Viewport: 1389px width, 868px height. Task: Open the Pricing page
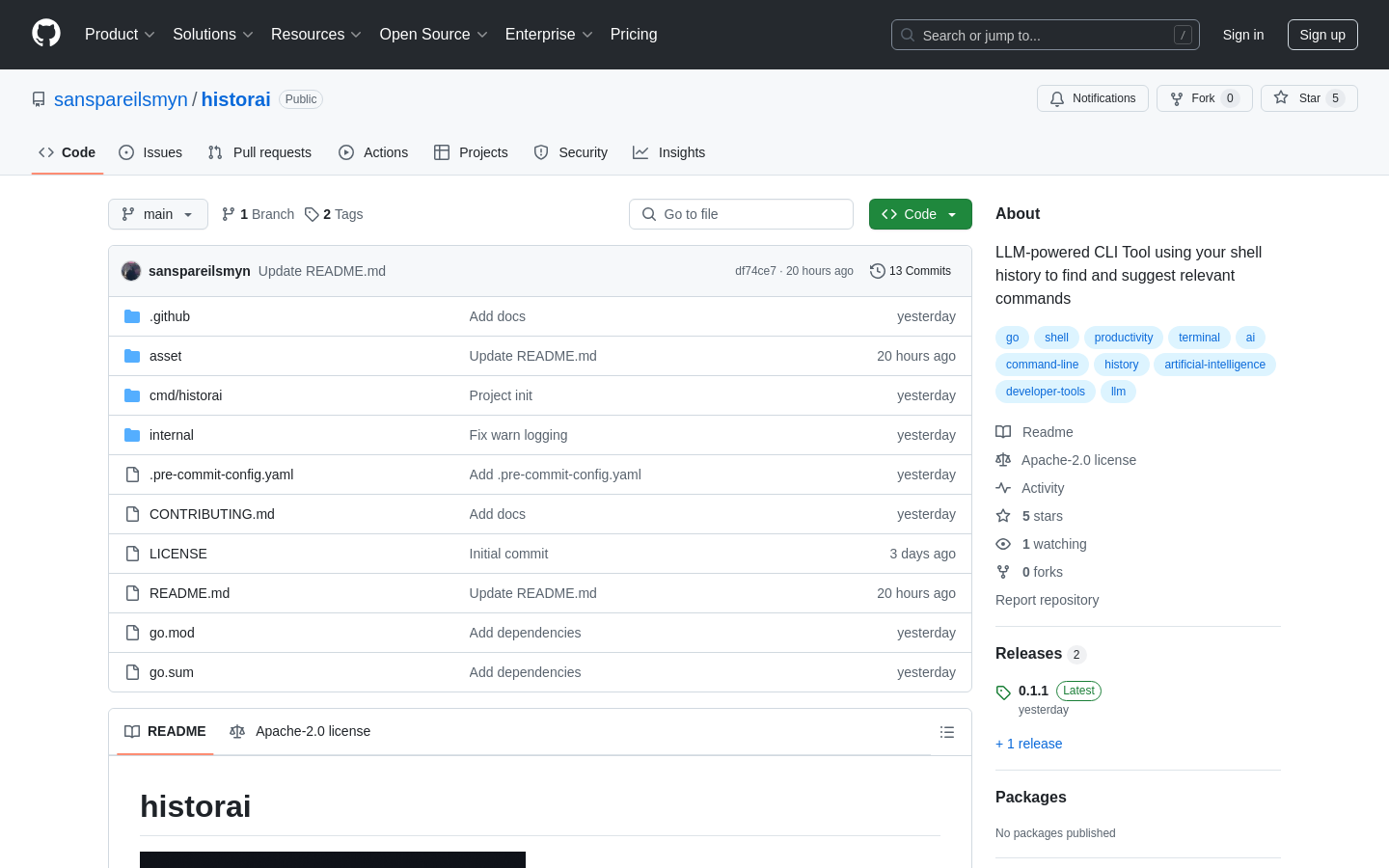pyautogui.click(x=634, y=34)
